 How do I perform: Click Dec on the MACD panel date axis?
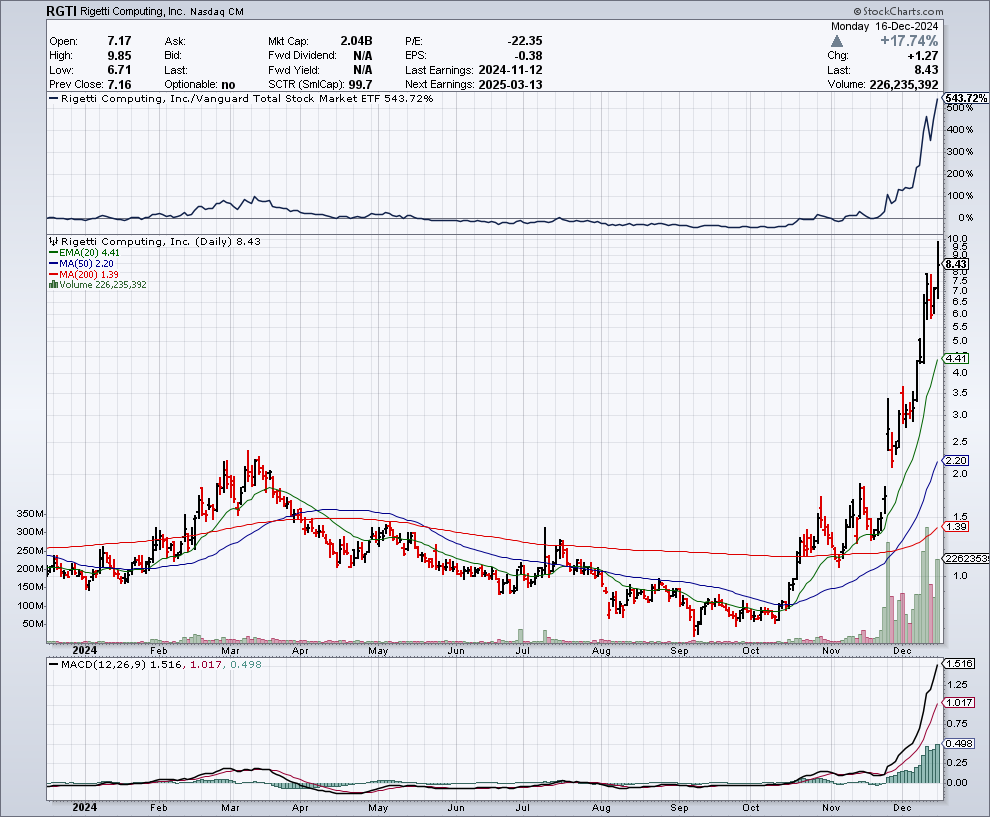coord(902,808)
